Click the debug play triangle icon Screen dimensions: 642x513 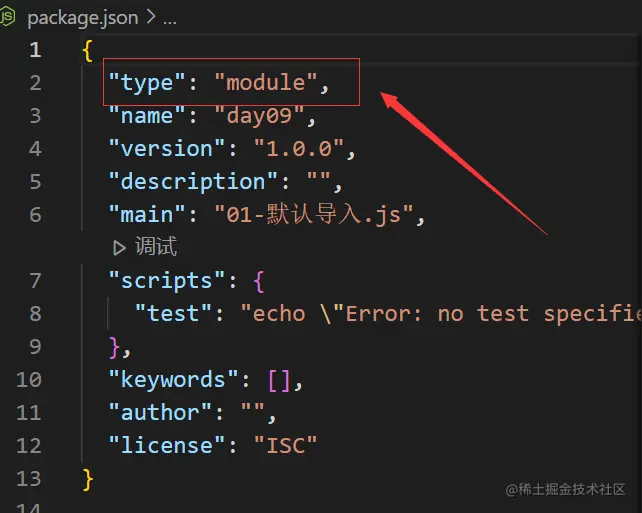(x=119, y=248)
